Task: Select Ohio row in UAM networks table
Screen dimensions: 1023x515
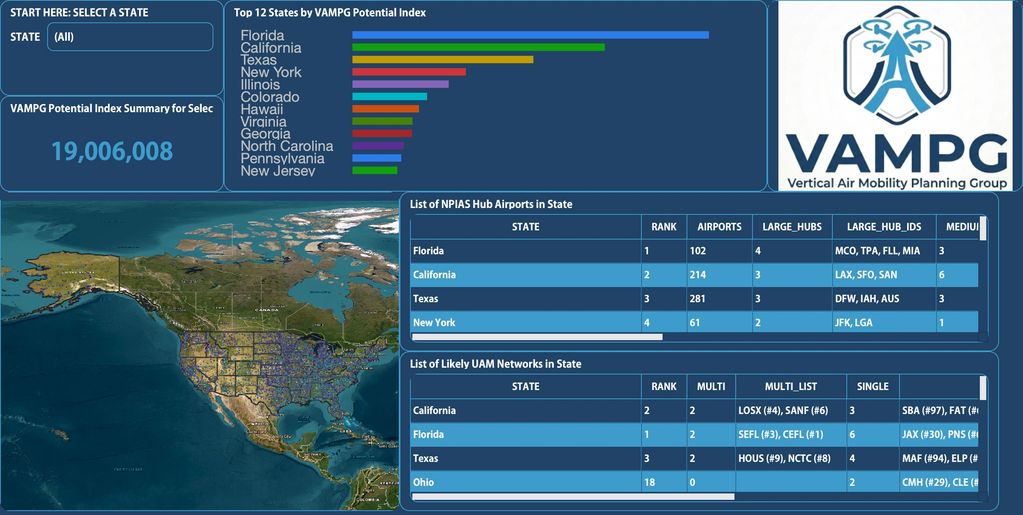Action: coord(695,482)
